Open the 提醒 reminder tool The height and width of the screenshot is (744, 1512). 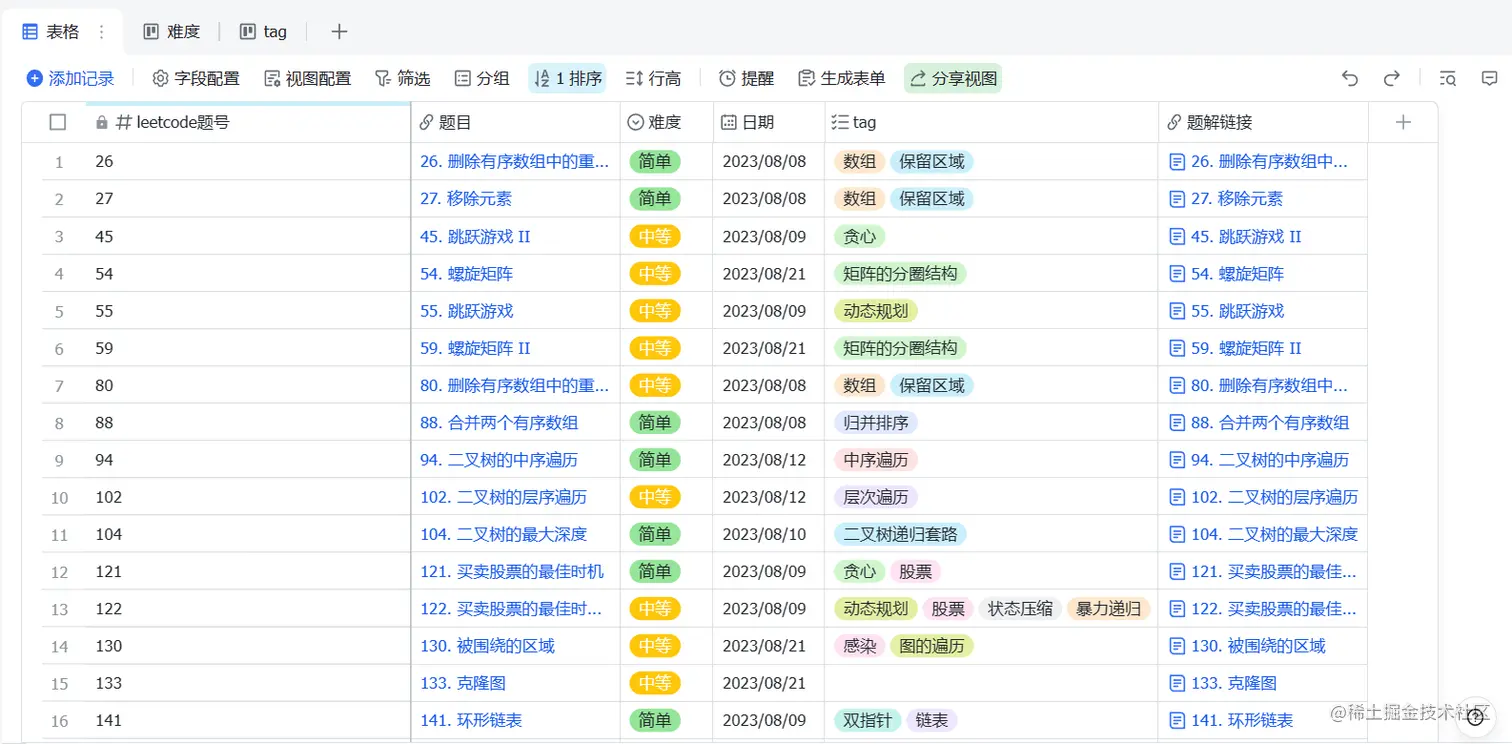pos(746,78)
